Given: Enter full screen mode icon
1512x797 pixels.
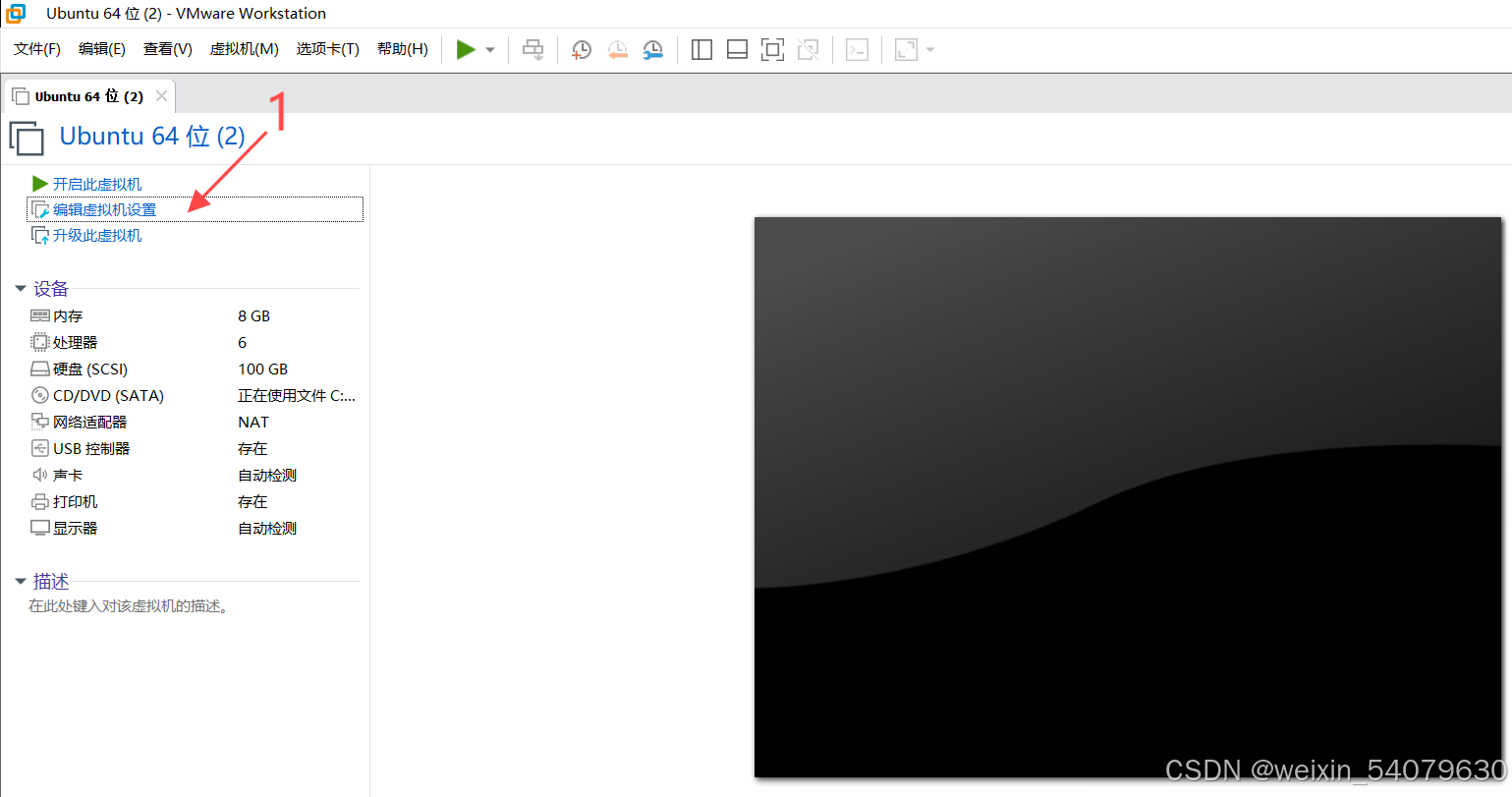Looking at the screenshot, I should click(772, 49).
